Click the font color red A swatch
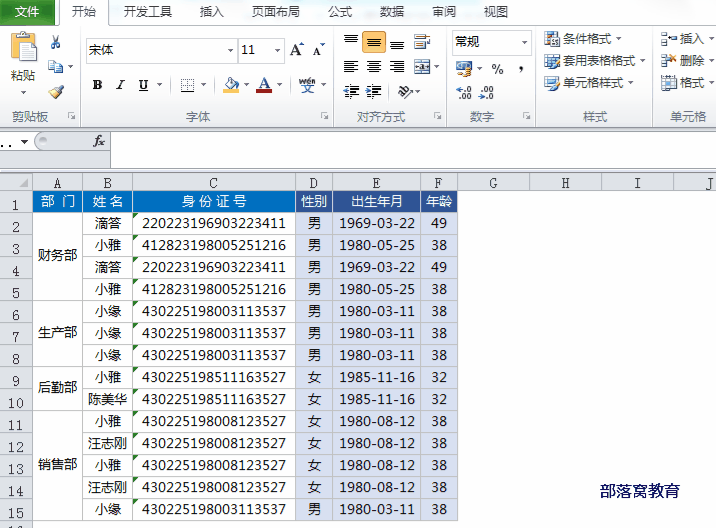The image size is (716, 528). pyautogui.click(x=264, y=85)
